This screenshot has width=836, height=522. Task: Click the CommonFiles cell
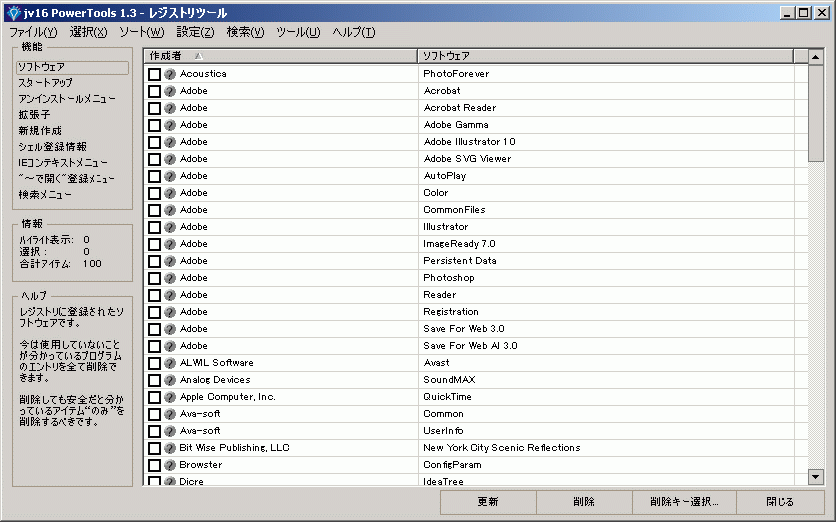coord(606,210)
